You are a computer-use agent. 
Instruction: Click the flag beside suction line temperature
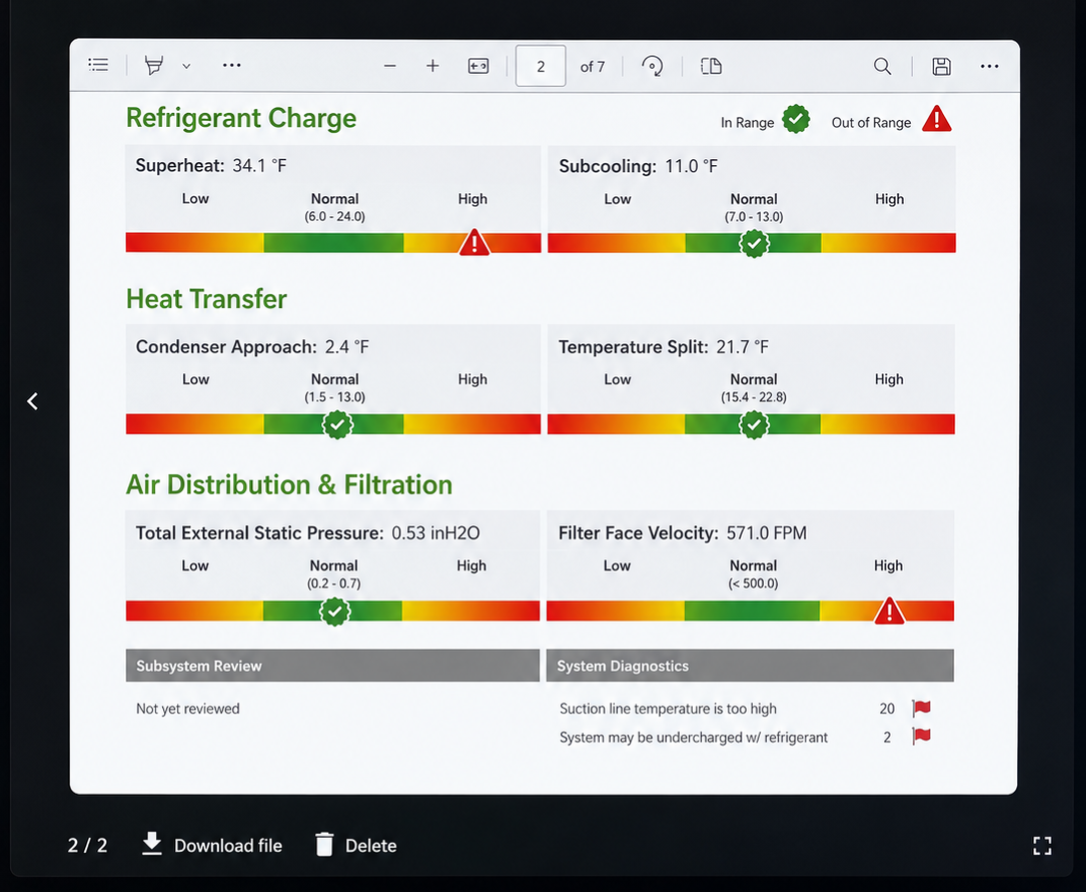coord(921,708)
